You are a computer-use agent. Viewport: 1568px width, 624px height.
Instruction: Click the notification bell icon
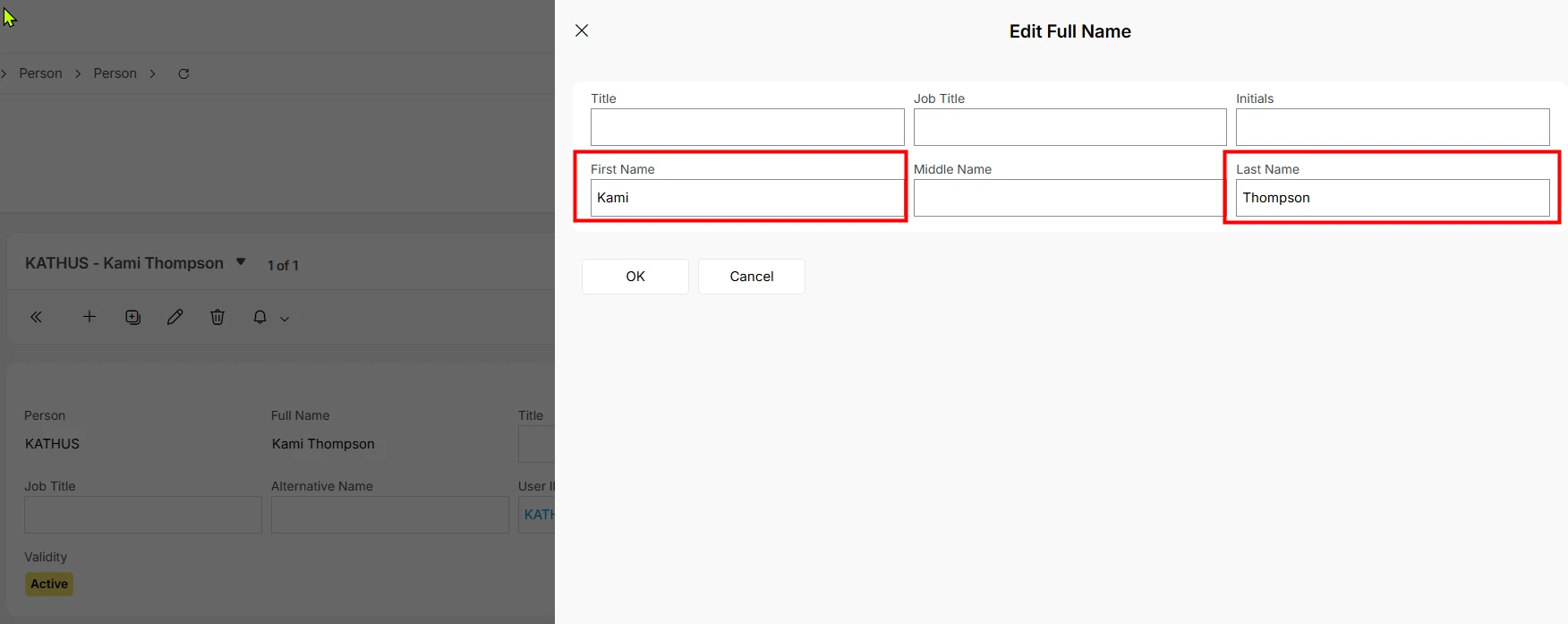coord(260,317)
